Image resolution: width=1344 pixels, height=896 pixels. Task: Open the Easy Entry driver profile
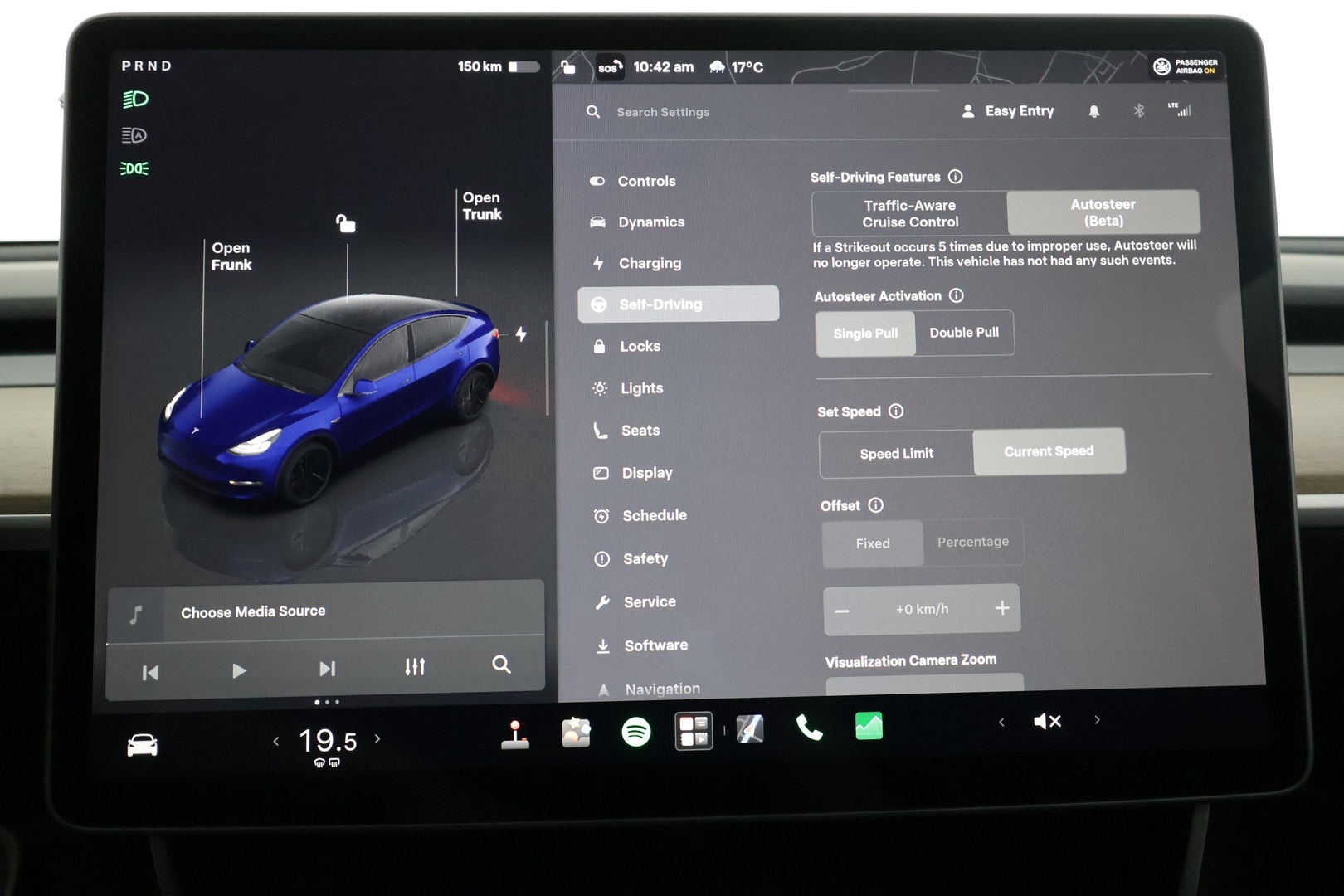(1007, 111)
